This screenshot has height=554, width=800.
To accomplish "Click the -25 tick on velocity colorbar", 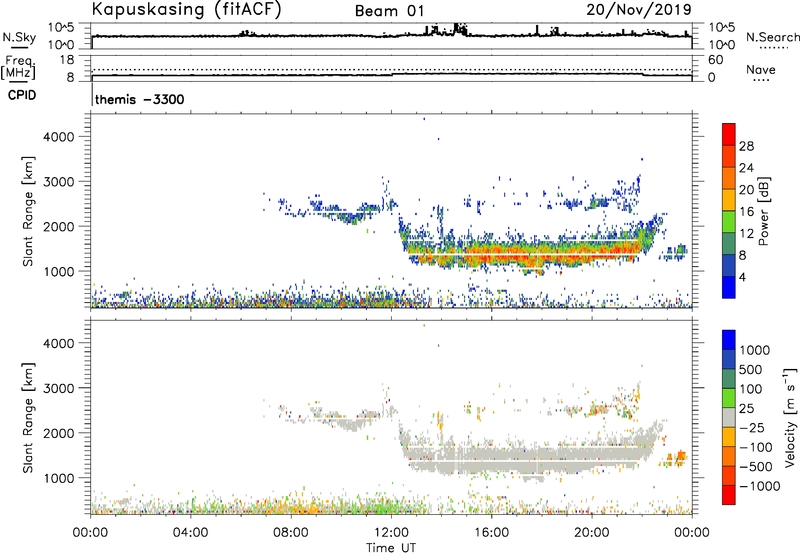I will 752,427.
